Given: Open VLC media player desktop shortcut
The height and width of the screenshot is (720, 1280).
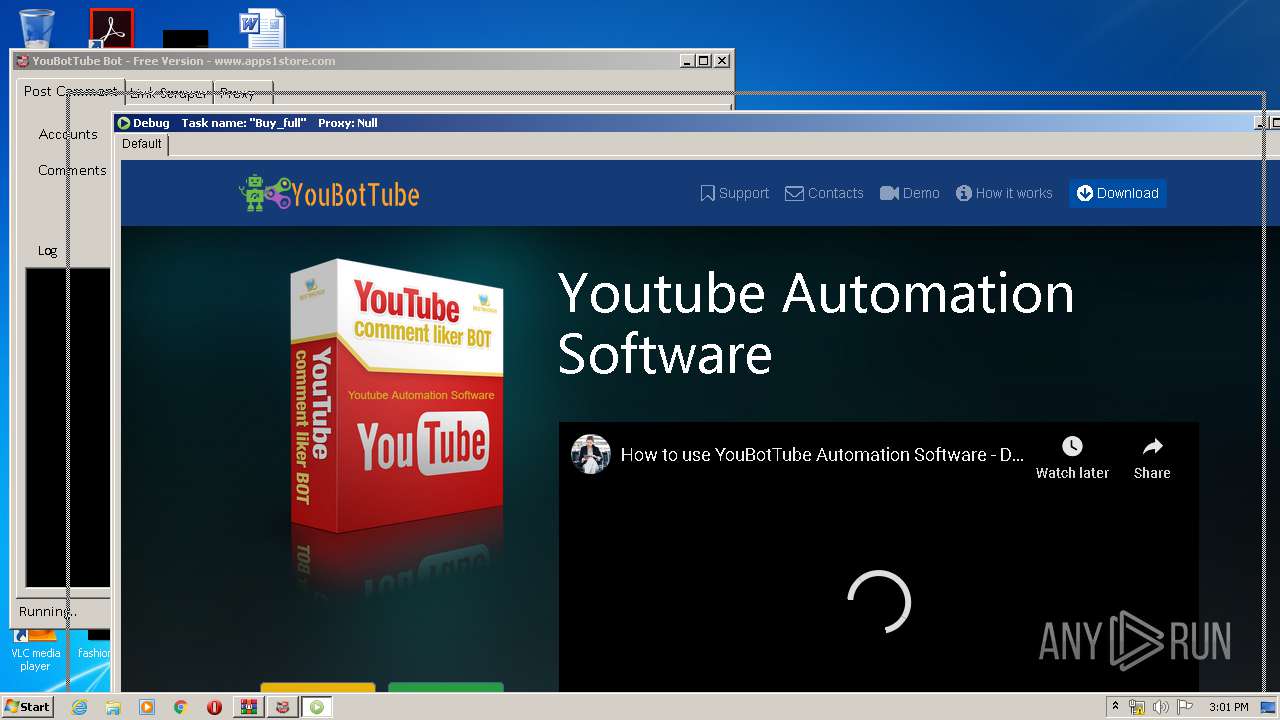Looking at the screenshot, I should tap(35, 650).
